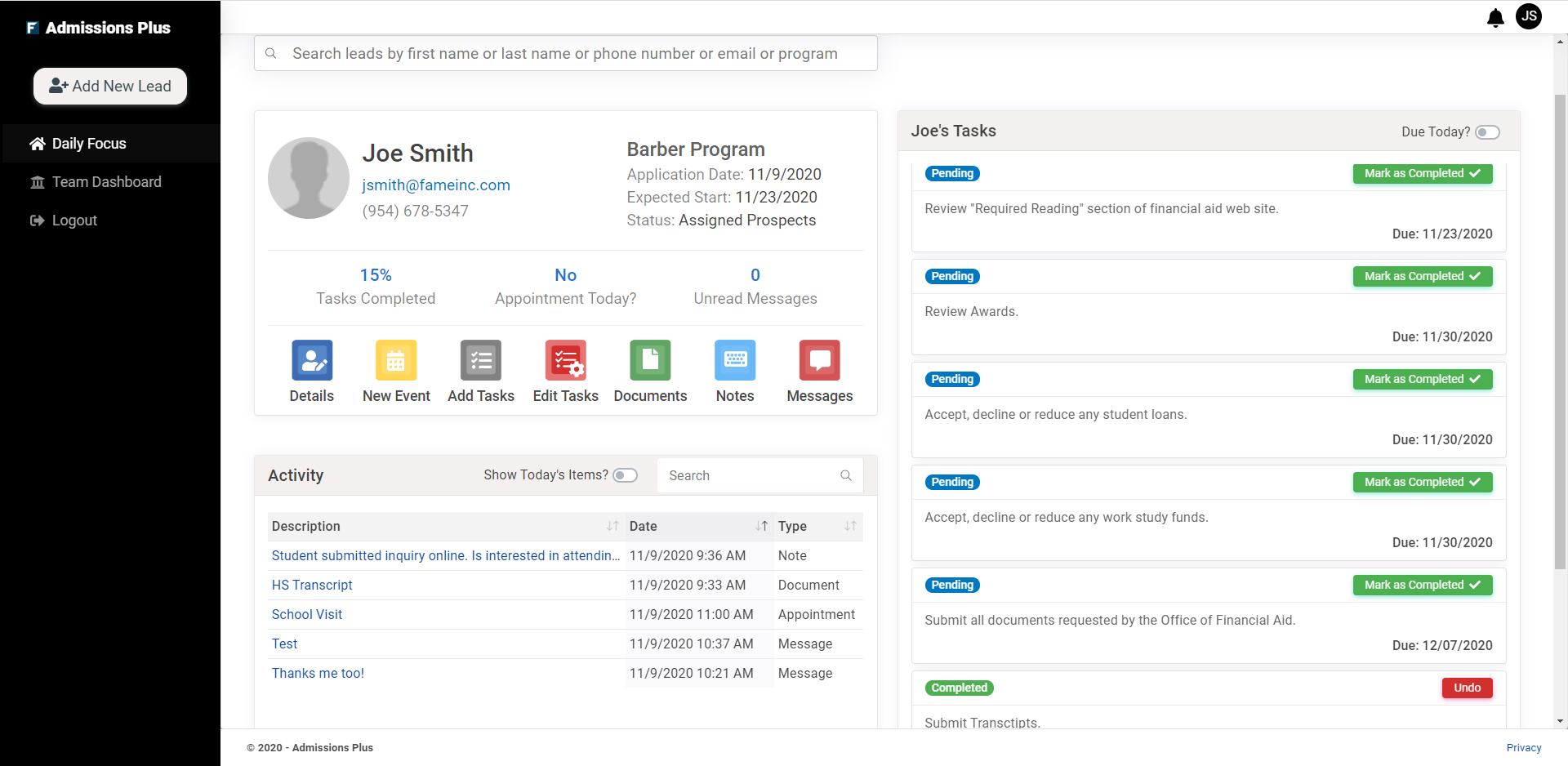The height and width of the screenshot is (766, 1568).
Task: Sort the Type column
Action: point(851,526)
